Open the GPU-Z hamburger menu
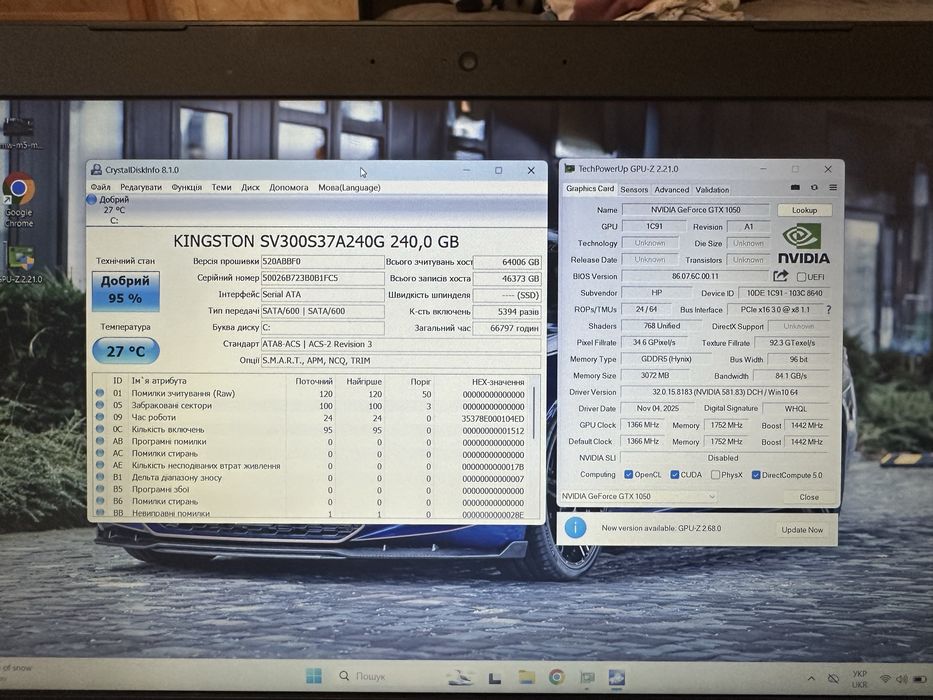933x700 pixels. coord(833,188)
